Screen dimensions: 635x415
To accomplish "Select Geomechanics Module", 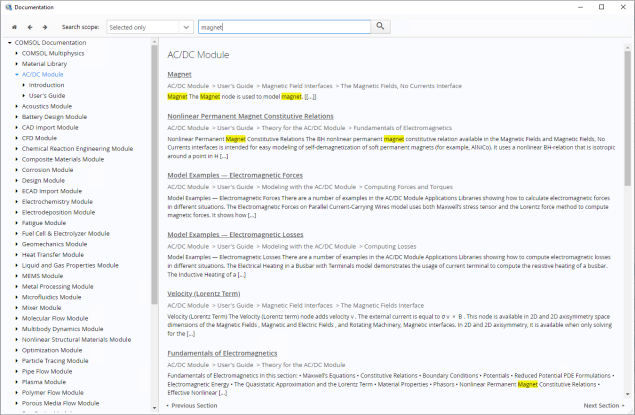I will point(54,244).
